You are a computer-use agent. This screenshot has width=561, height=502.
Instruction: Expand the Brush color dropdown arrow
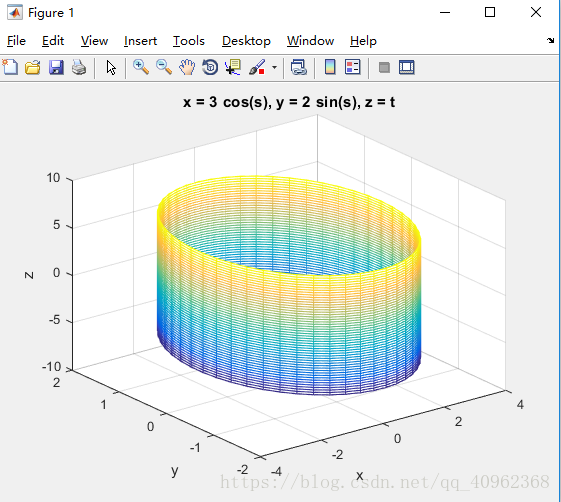pos(274,67)
